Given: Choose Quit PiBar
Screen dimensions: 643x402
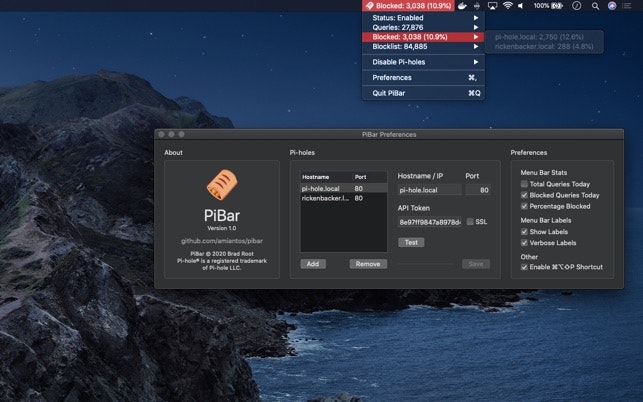Looking at the screenshot, I should tap(423, 93).
